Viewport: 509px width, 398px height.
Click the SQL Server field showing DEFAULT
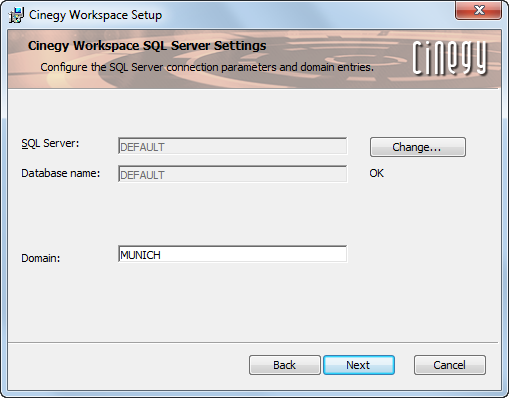pyautogui.click(x=232, y=146)
